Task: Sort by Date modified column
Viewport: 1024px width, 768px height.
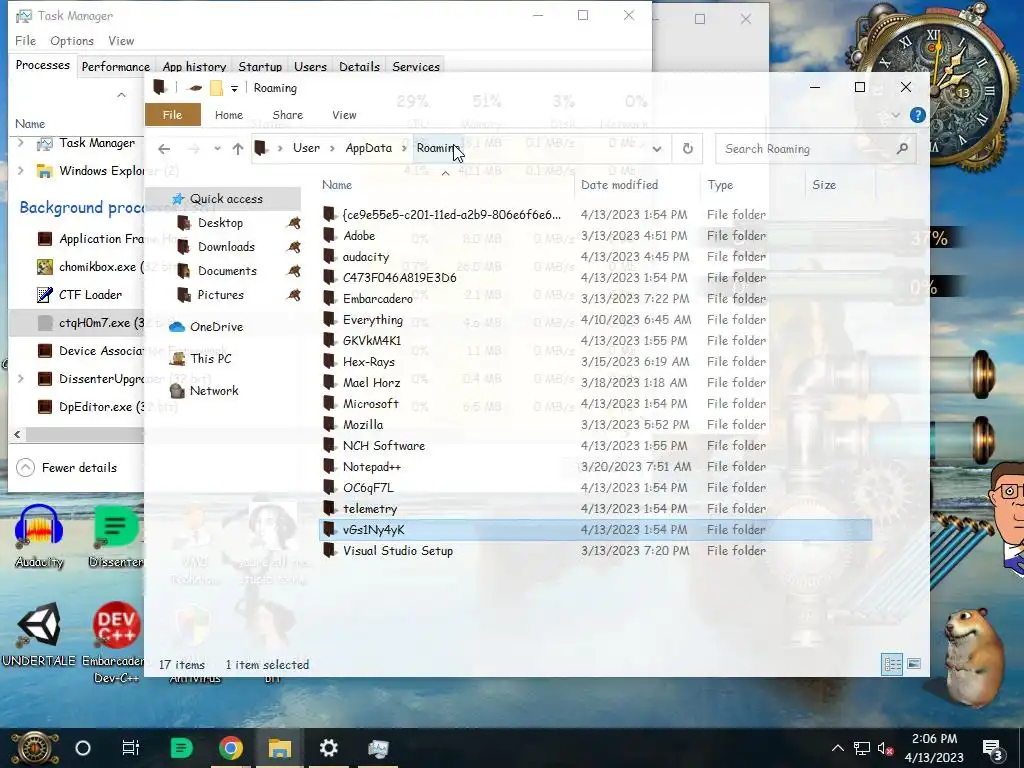Action: [x=620, y=185]
